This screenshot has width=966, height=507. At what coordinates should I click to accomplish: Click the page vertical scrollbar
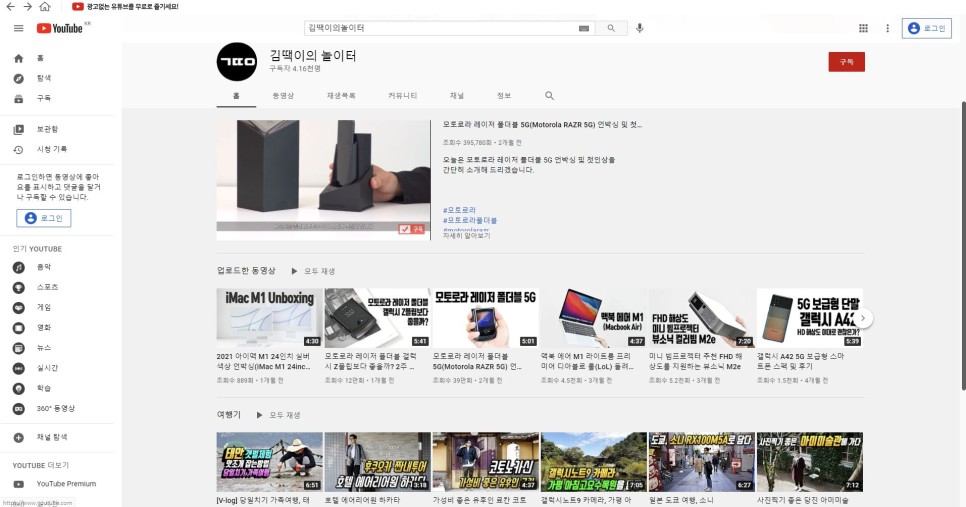[963, 245]
